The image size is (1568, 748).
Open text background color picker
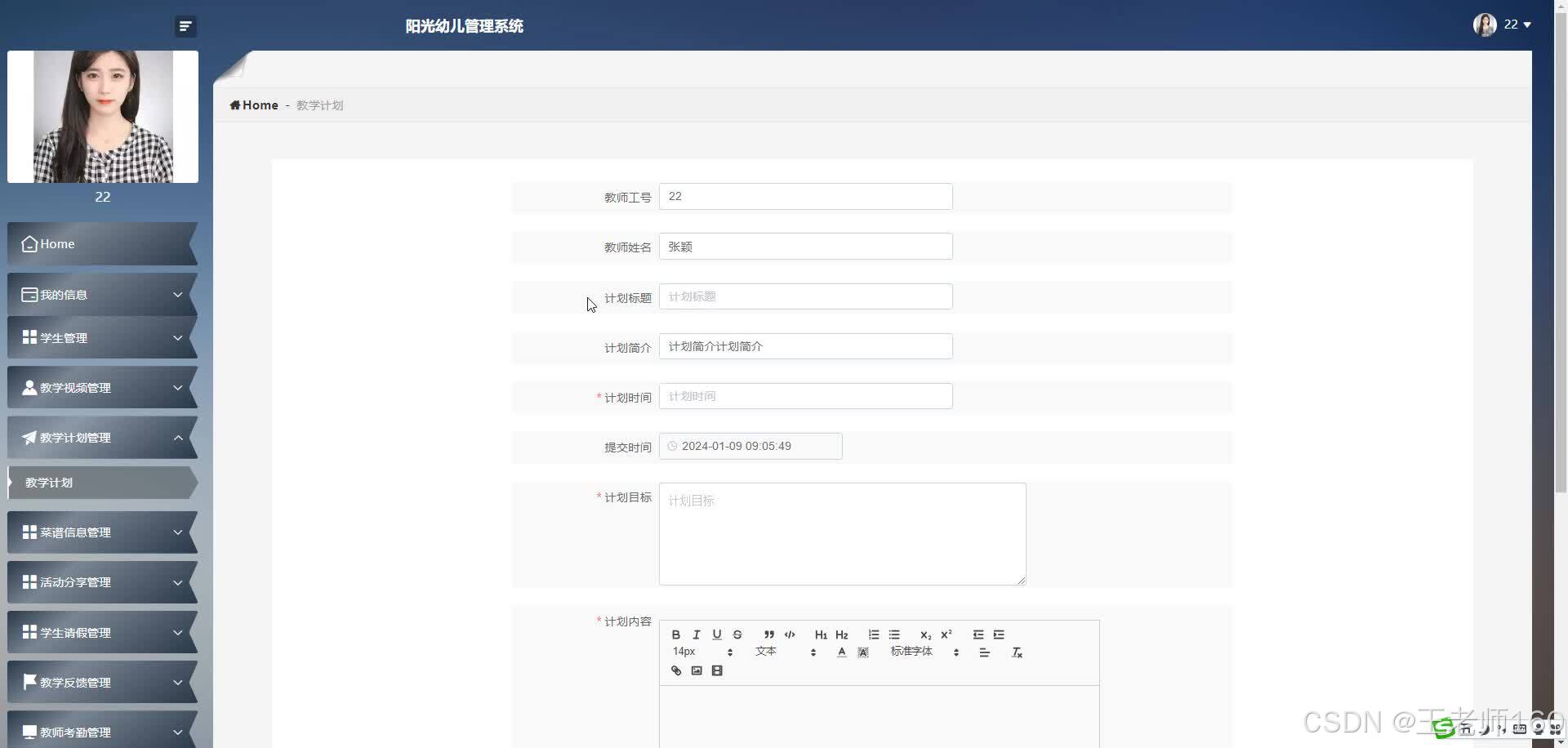coord(863,652)
